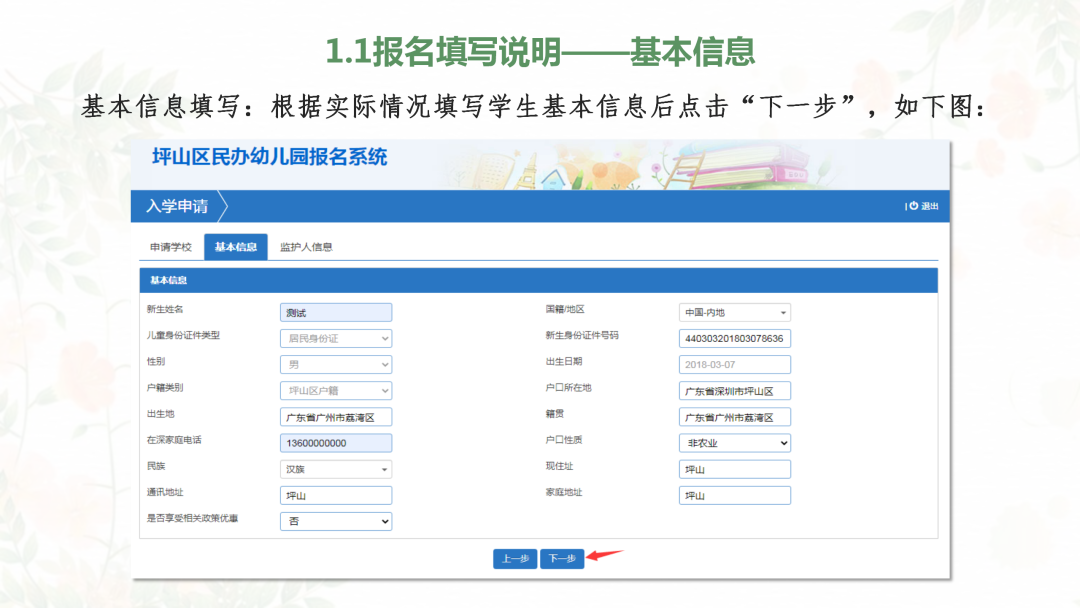Select the 在深家庭电话 phone field

click(336, 442)
